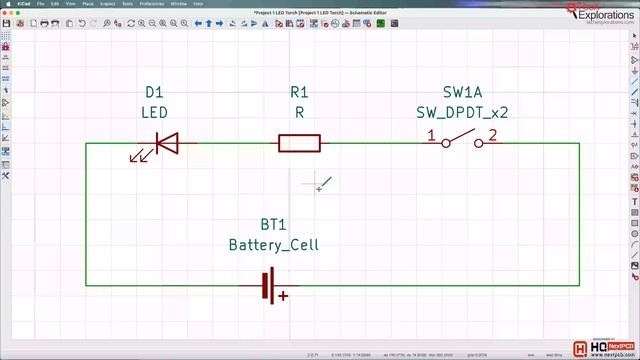Activate the selection arrow tool

[635, 36]
